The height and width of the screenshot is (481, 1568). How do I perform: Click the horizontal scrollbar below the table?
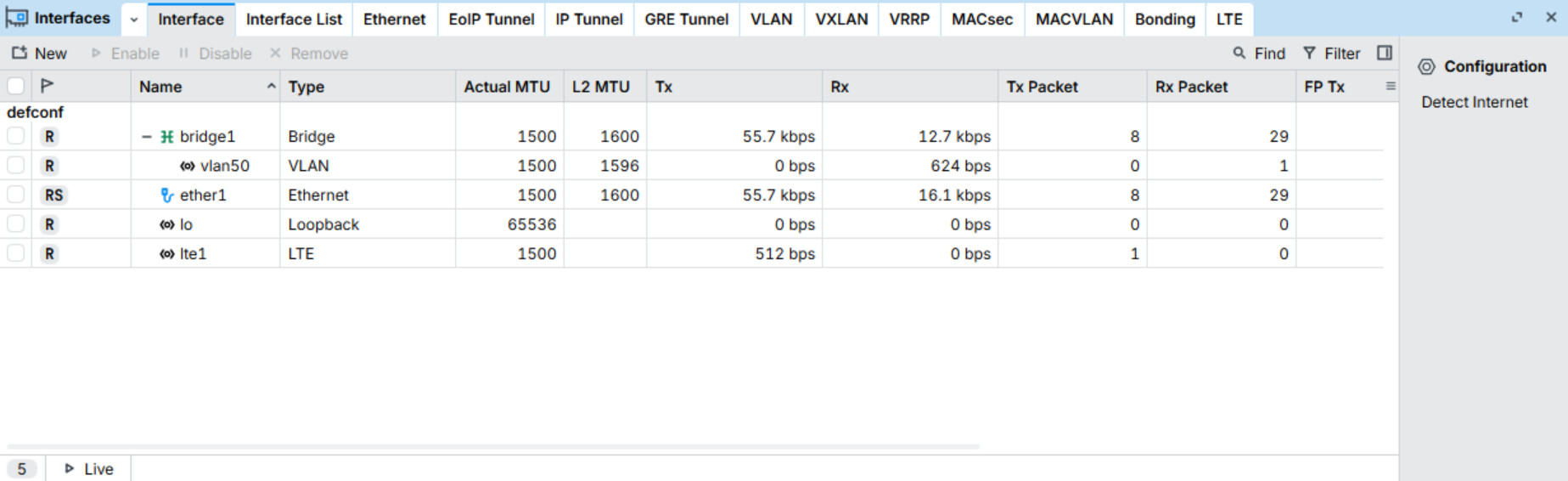tap(492, 446)
